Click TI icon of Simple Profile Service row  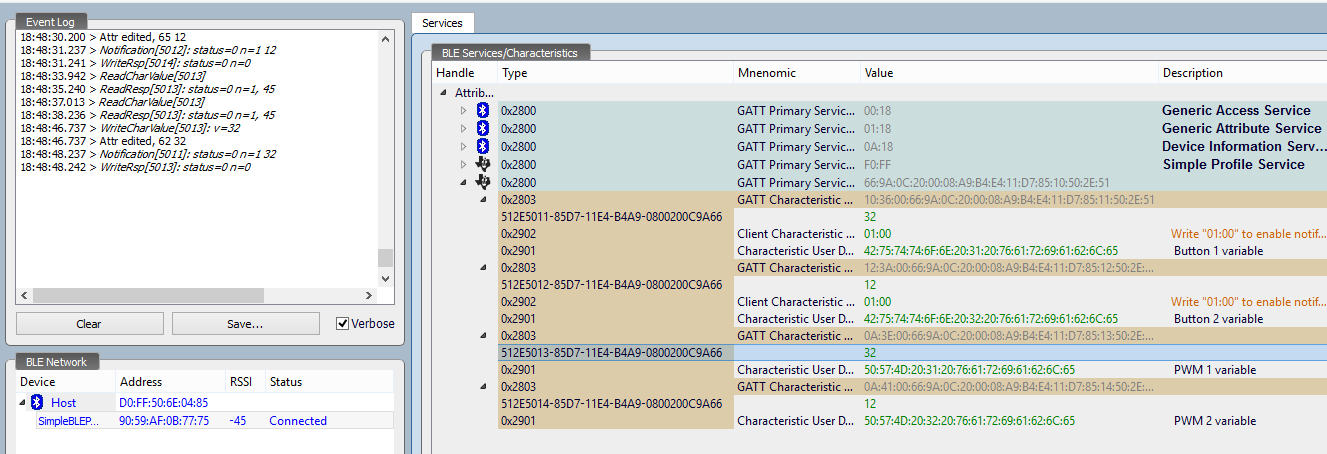tap(483, 164)
